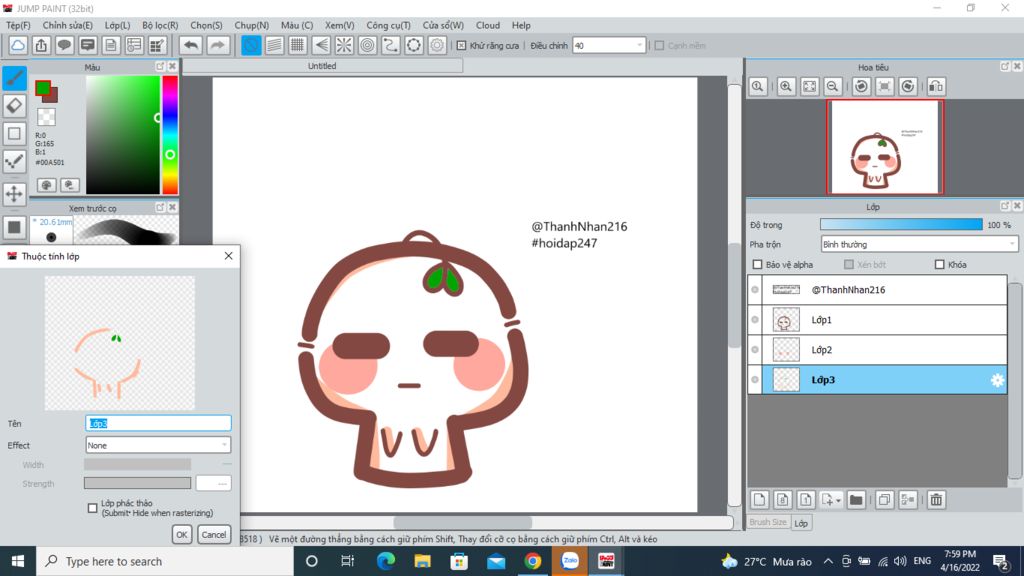Click OK in Thuộc tính lớp dialog

182,534
